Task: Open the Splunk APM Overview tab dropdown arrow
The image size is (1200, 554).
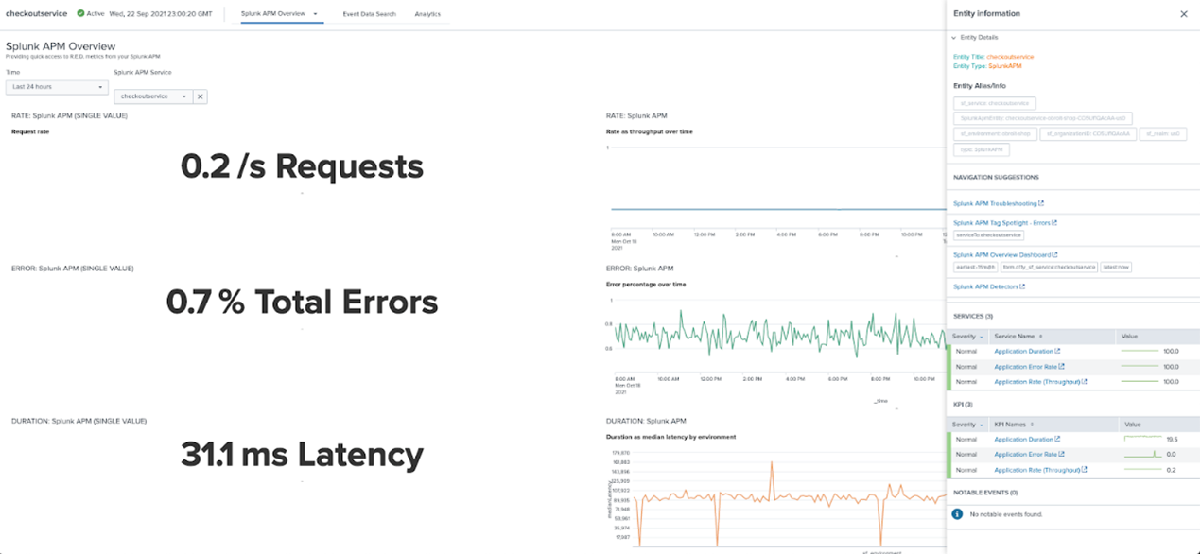Action: click(x=316, y=15)
